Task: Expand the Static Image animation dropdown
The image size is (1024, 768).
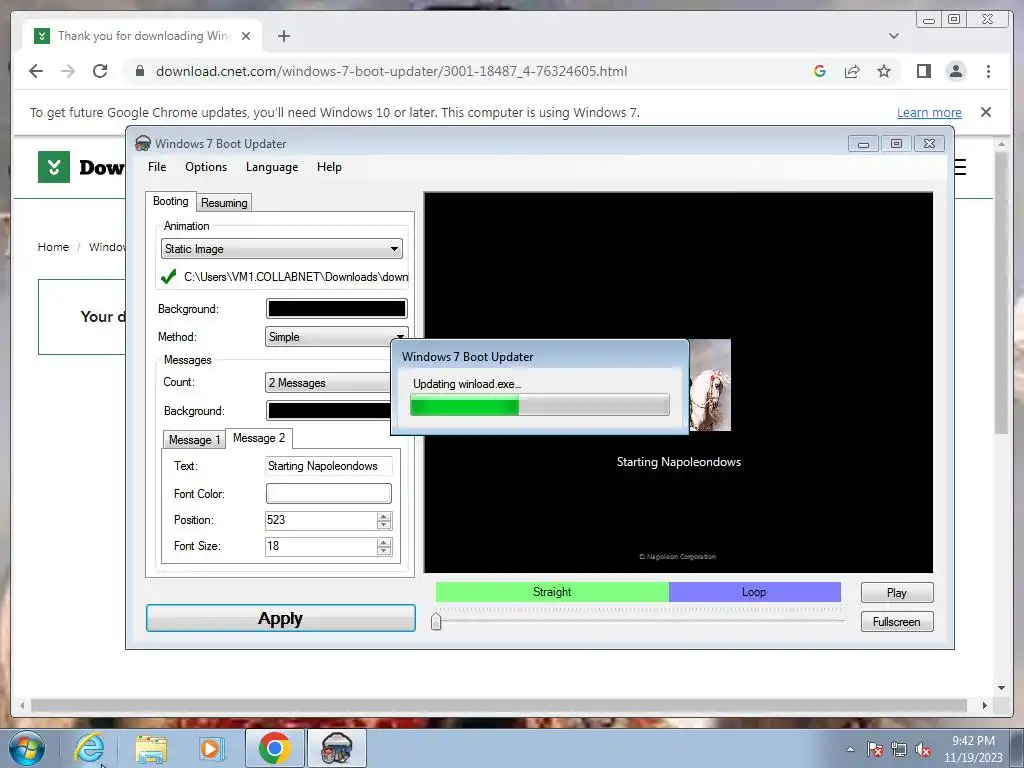Action: pyautogui.click(x=281, y=249)
